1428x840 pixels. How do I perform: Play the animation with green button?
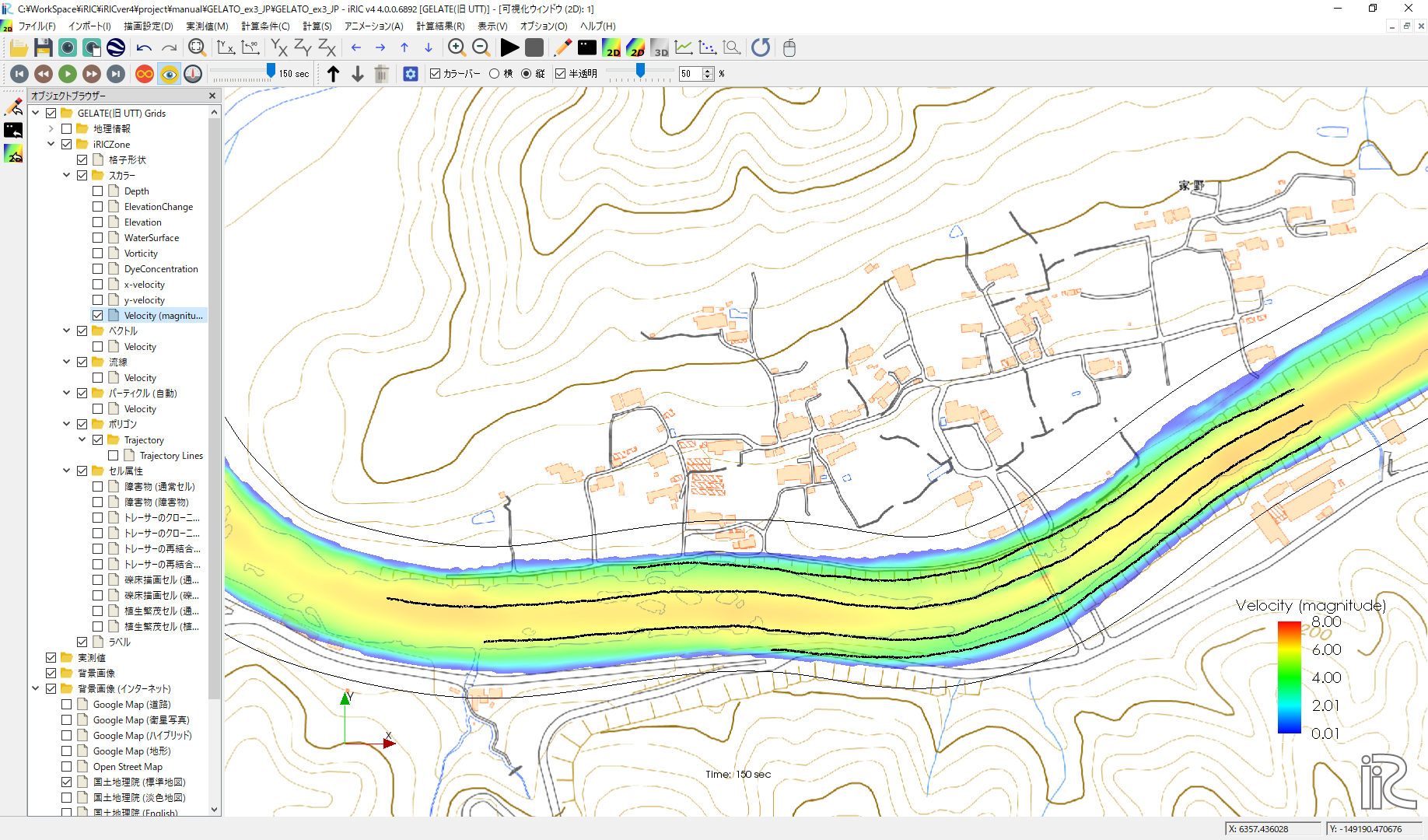click(x=68, y=74)
